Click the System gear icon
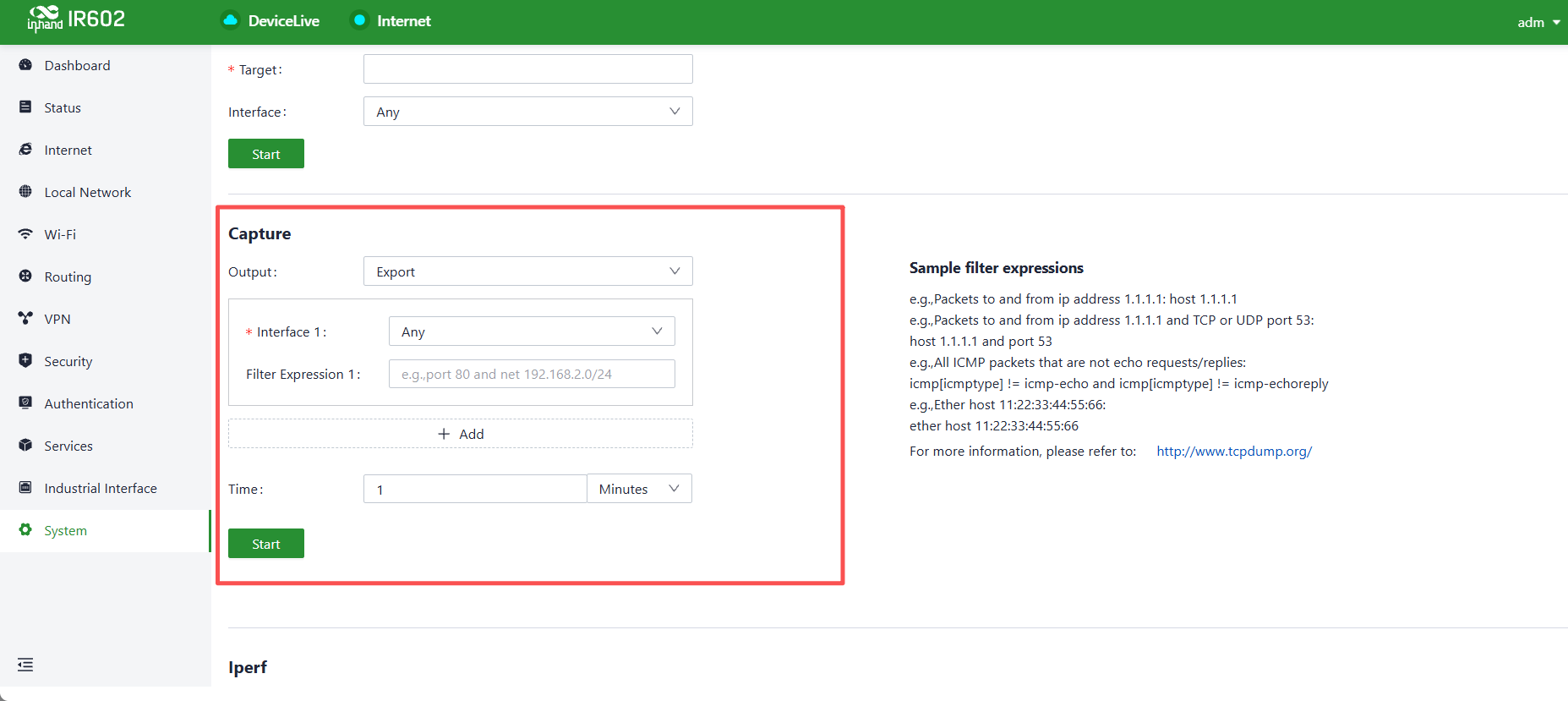The image size is (1568, 701). (25, 529)
